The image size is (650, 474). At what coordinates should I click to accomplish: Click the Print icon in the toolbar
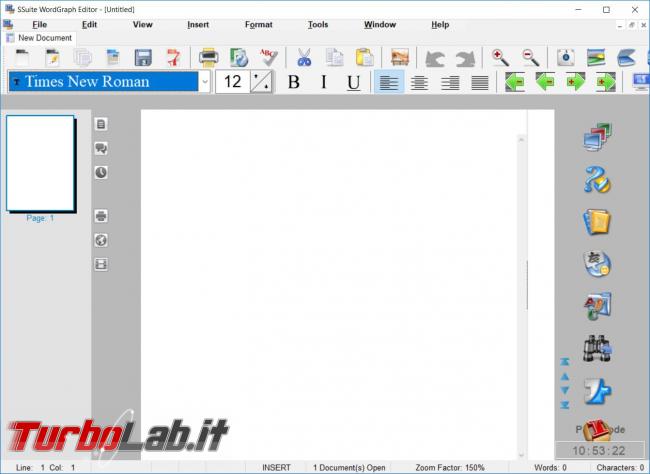pos(209,57)
